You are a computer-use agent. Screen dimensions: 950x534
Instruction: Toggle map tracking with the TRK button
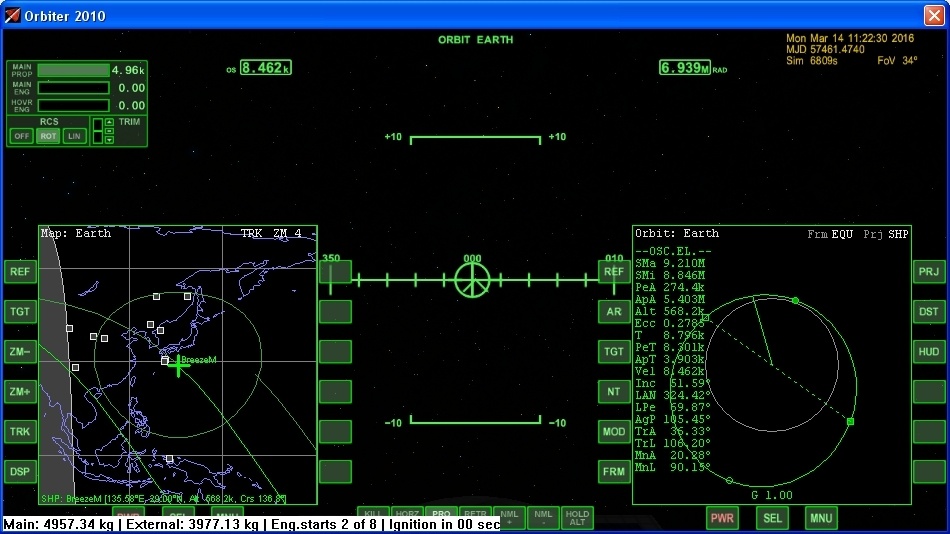tap(19, 432)
